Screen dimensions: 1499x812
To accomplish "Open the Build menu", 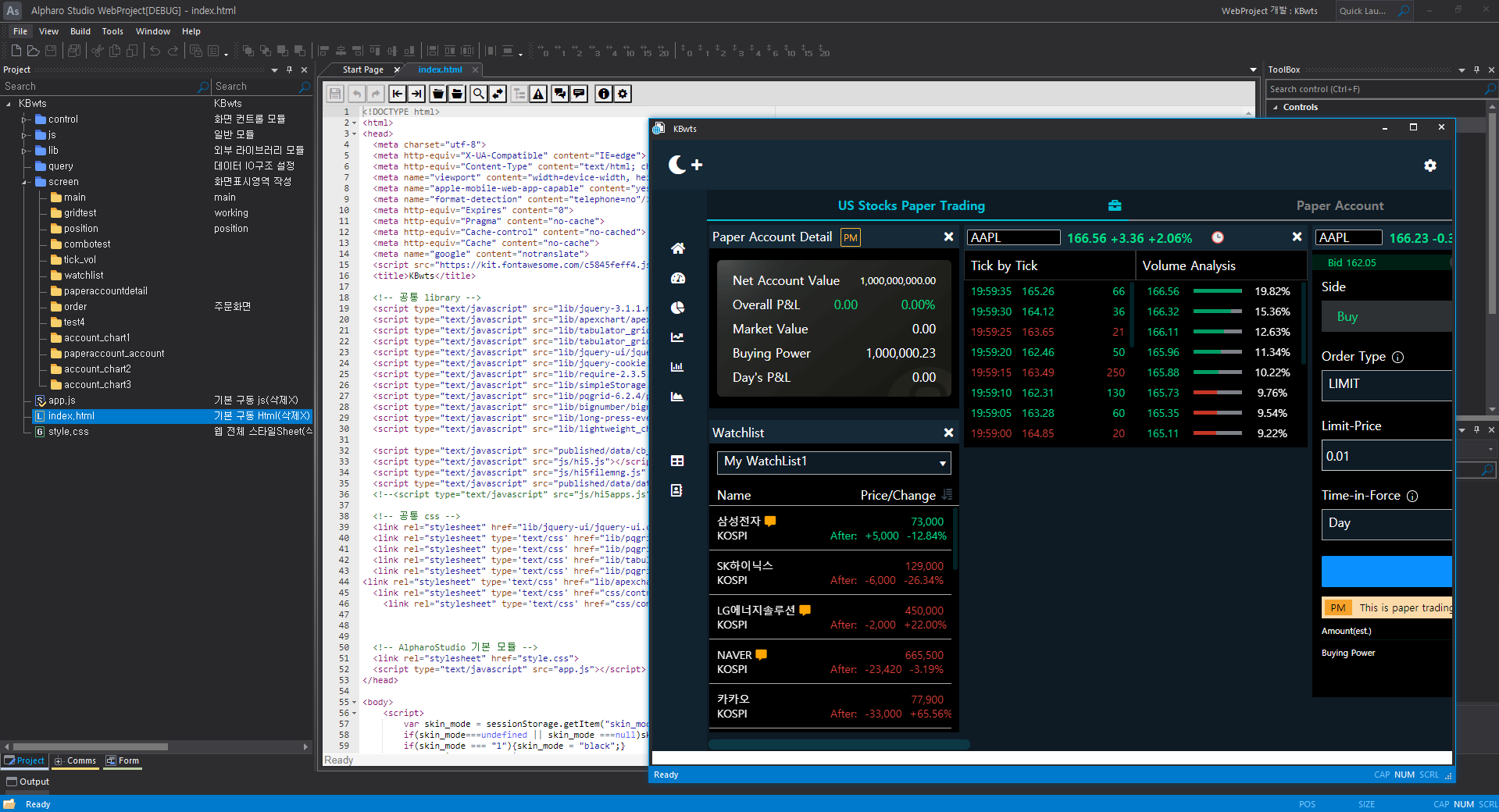I will [x=80, y=31].
